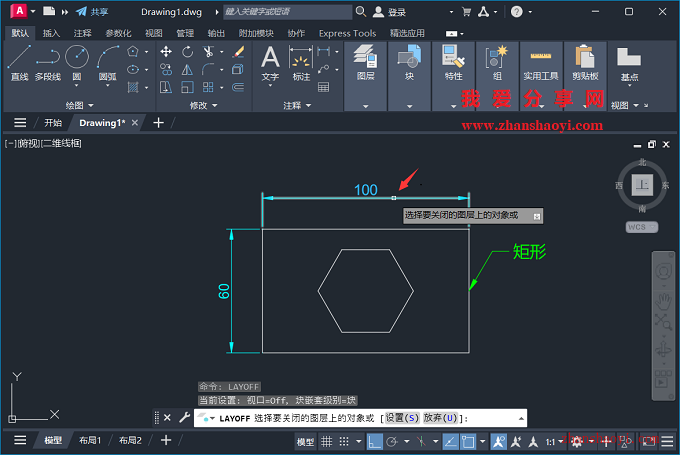Click the new drawing tab plus button
The width and height of the screenshot is (680, 455).
point(158,123)
